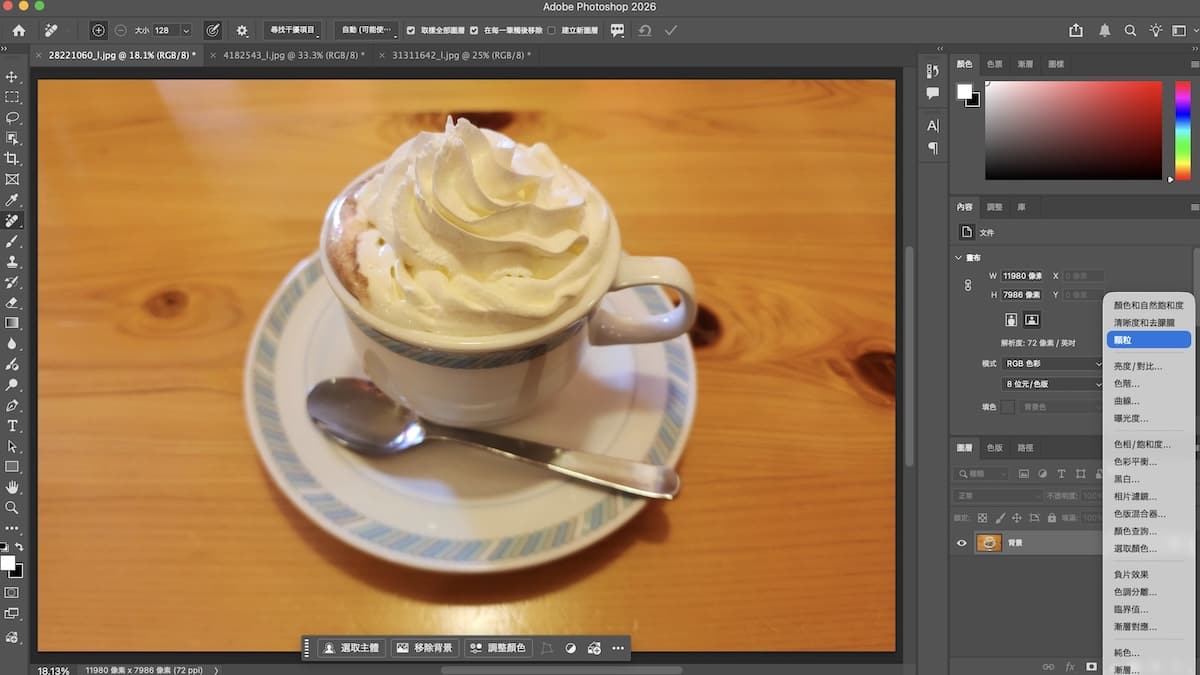Activate the Zoom tool
This screenshot has width=1200, height=675.
pyautogui.click(x=12, y=508)
